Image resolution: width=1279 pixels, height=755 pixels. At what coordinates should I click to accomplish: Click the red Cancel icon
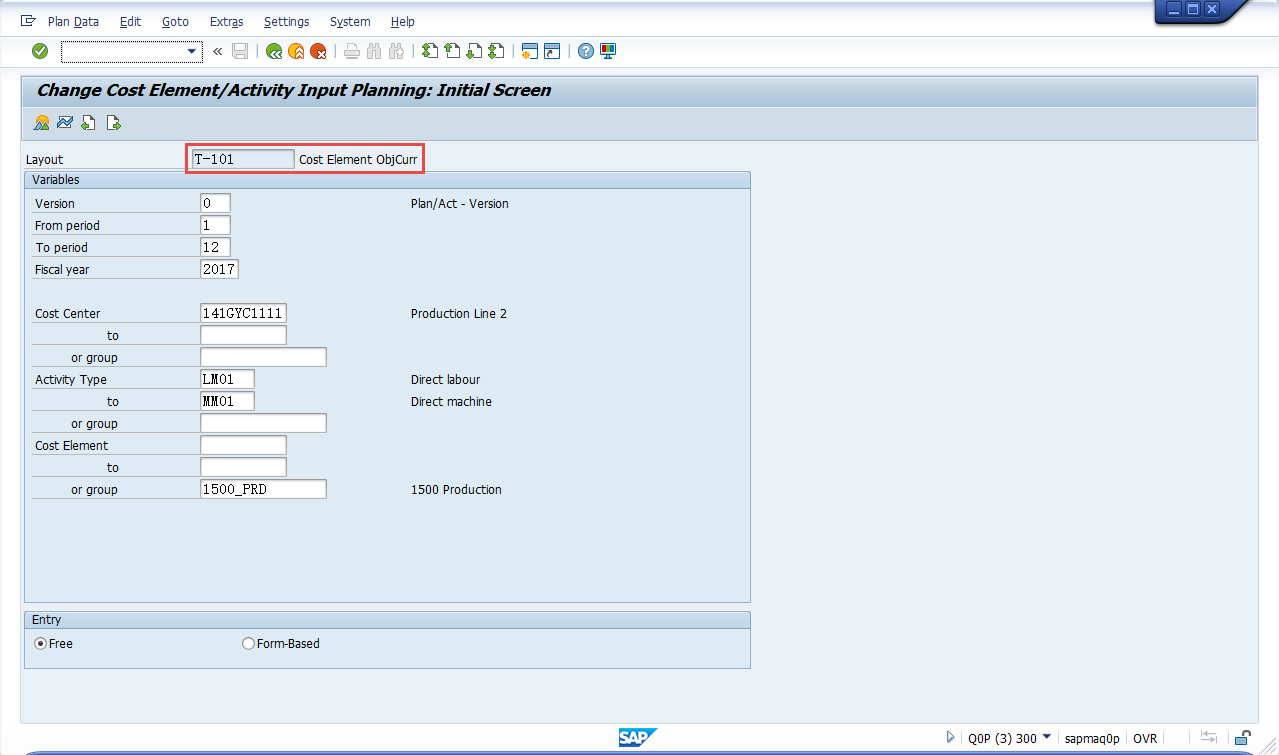(x=318, y=51)
